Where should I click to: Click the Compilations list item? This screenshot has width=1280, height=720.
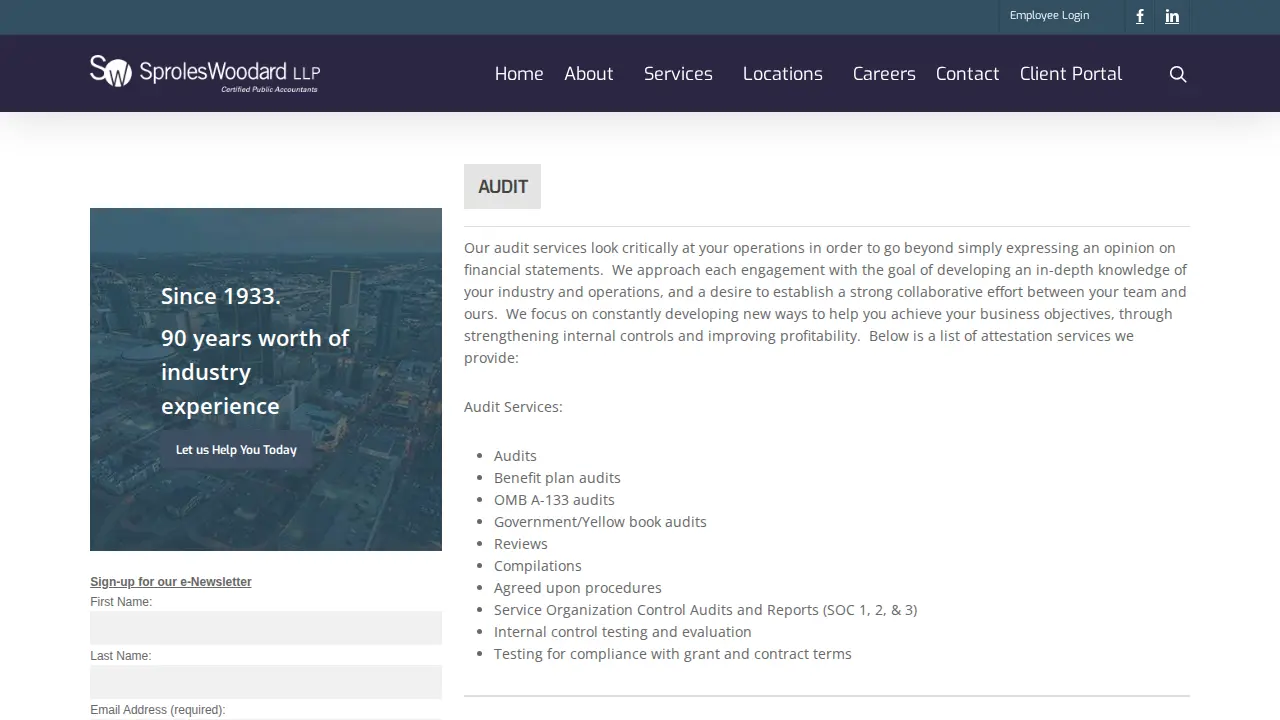click(538, 566)
